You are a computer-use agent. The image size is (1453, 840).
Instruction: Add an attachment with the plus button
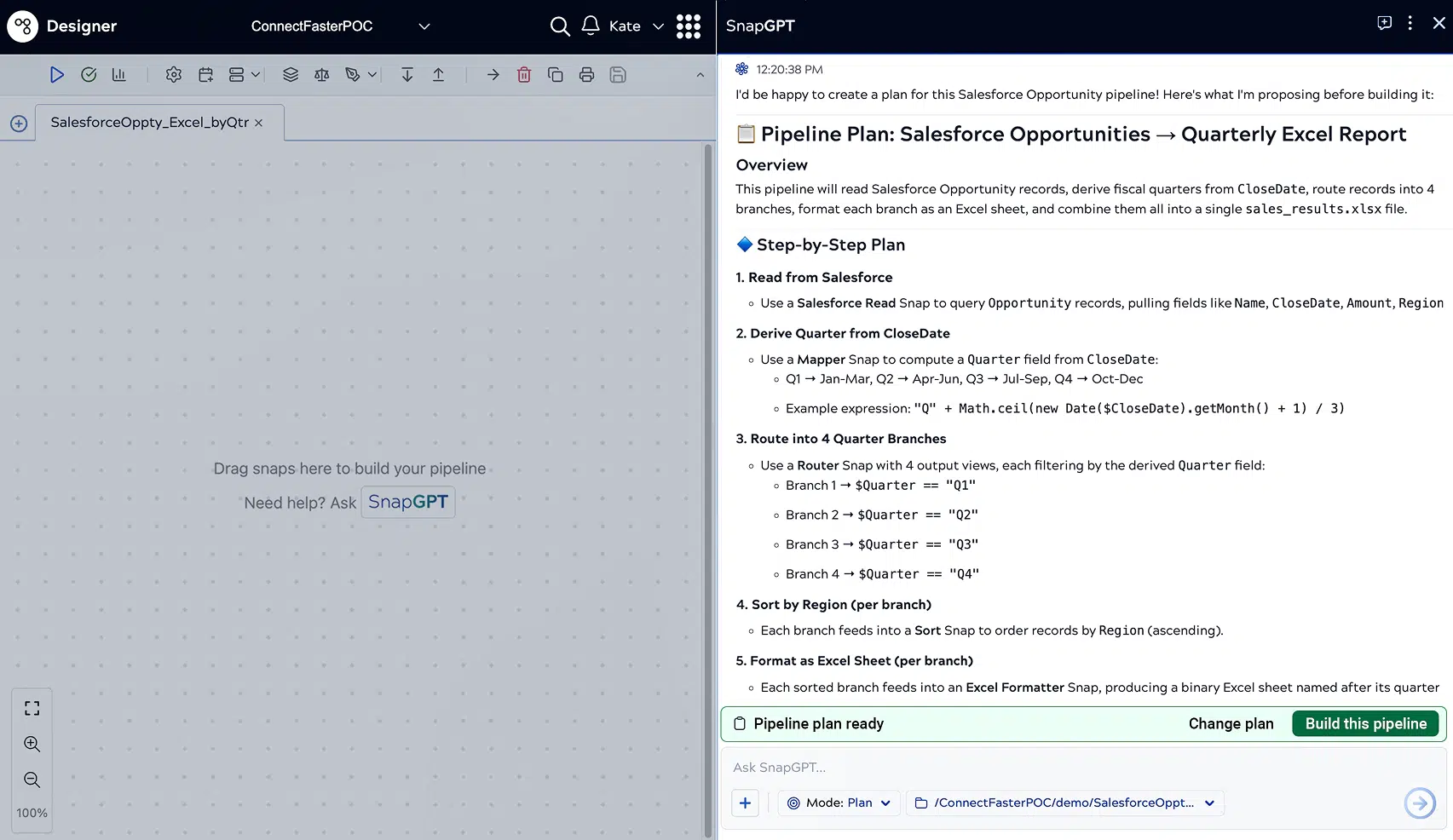point(746,803)
